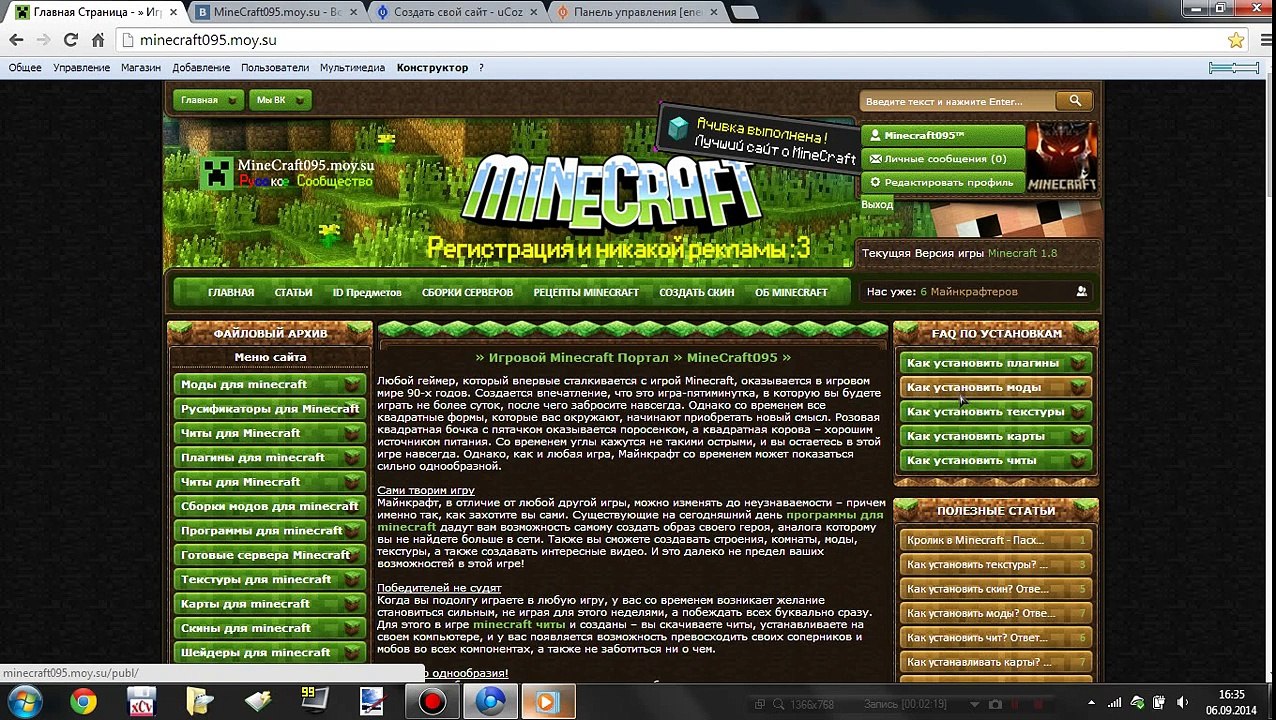Image resolution: width=1276 pixels, height=720 pixels.
Task: Click the Minecraft avatar image in profile
Action: pyautogui.click(x=1062, y=157)
